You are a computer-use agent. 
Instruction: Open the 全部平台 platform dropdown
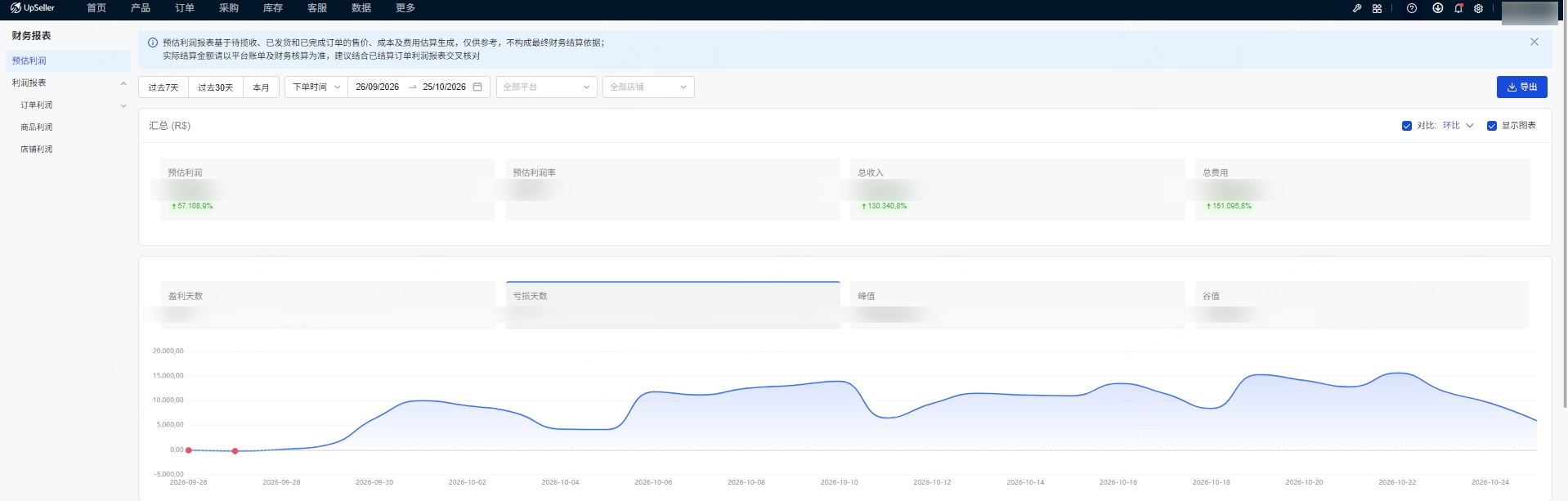tap(546, 87)
